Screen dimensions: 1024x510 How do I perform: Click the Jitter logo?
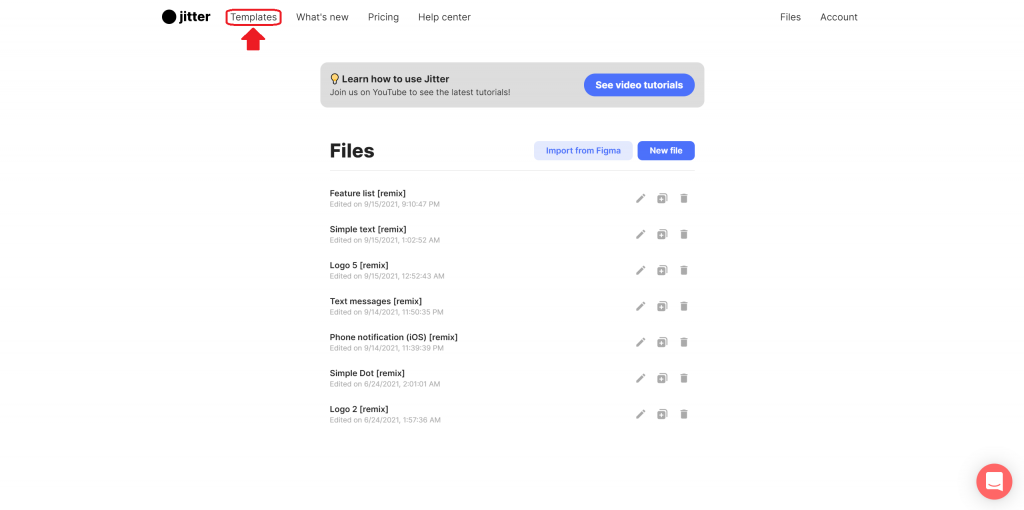pyautogui.click(x=186, y=17)
